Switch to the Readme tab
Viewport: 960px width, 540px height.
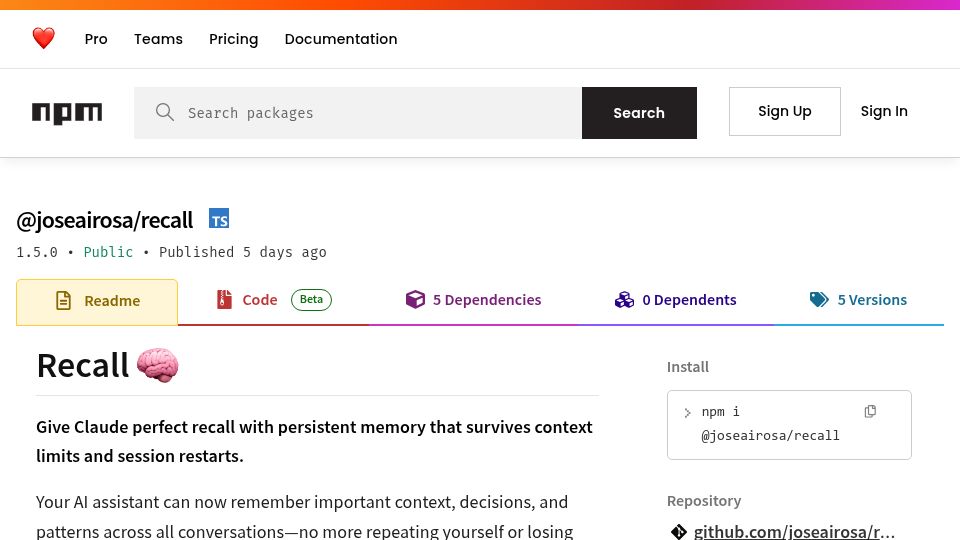(x=97, y=302)
